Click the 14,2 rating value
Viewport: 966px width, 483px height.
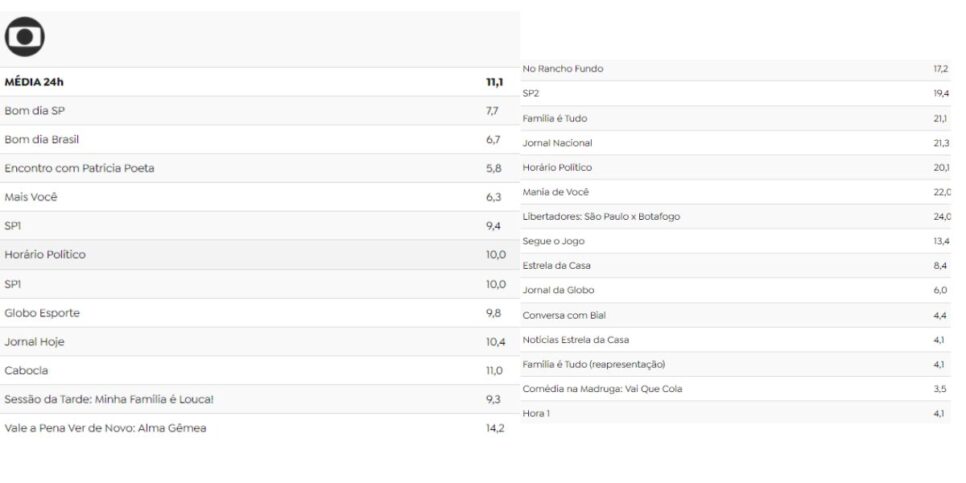(x=495, y=428)
